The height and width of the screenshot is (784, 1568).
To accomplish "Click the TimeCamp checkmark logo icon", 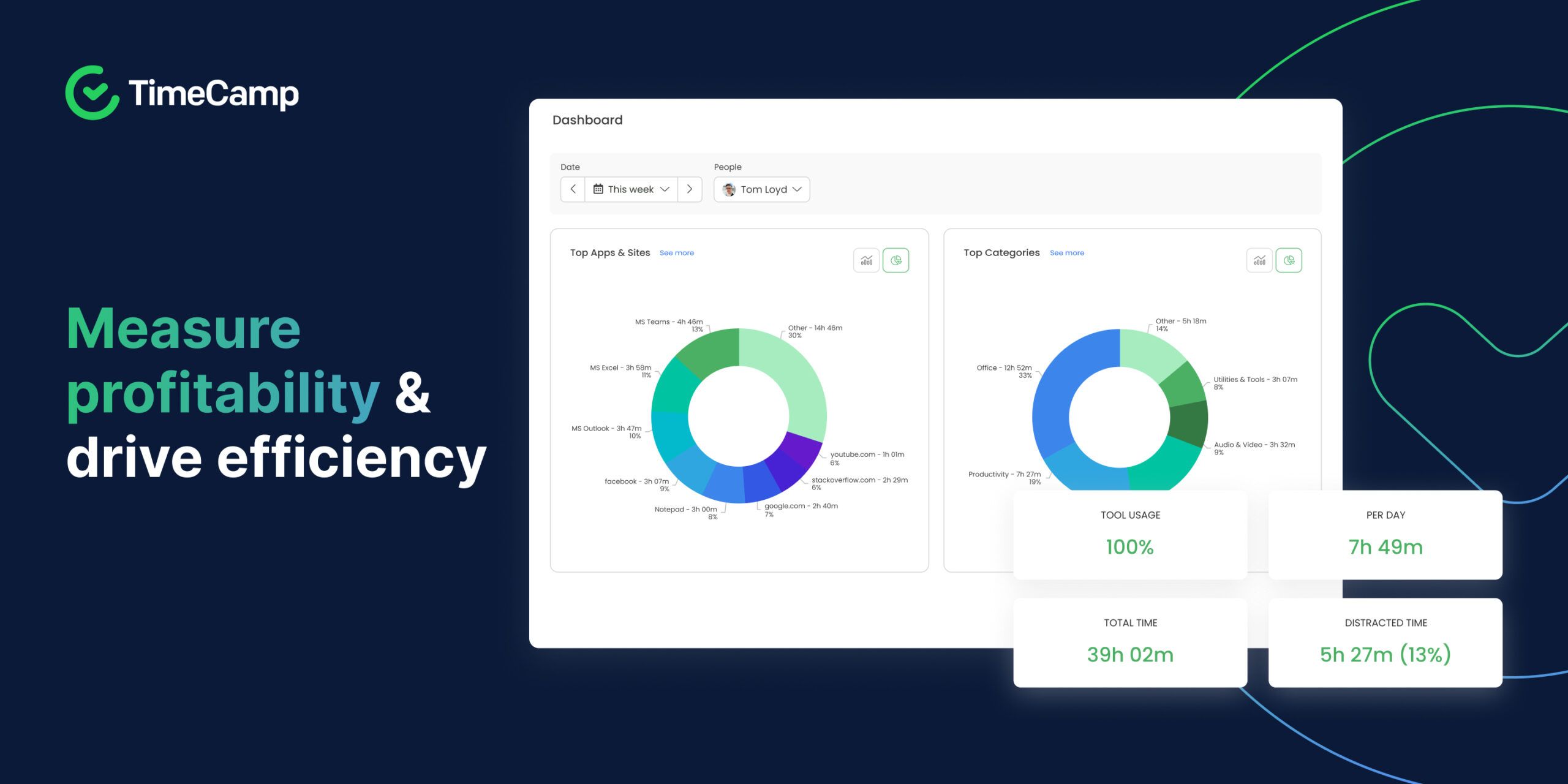I will [92, 92].
